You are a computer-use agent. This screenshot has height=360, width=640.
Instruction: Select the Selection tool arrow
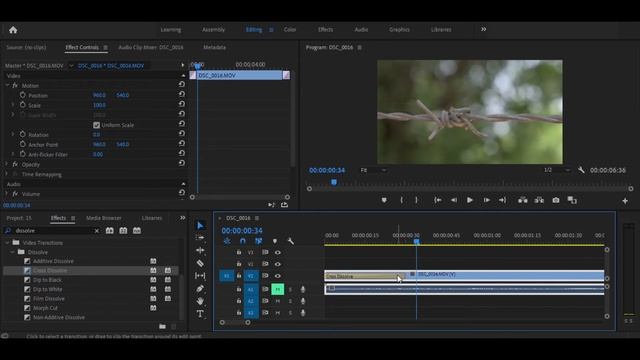click(x=200, y=225)
